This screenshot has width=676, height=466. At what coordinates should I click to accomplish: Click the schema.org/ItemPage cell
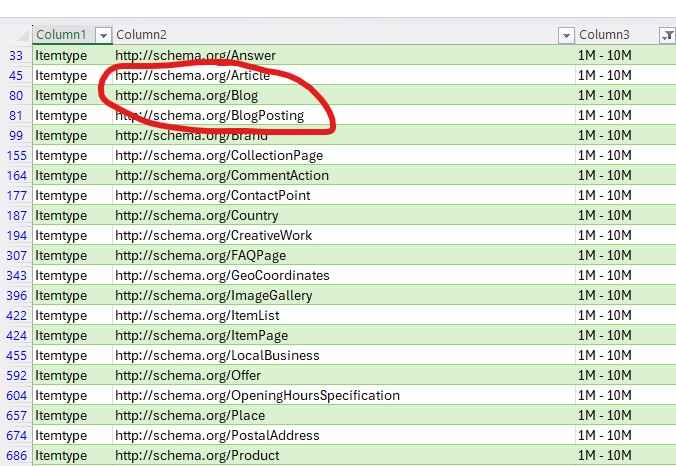point(344,335)
